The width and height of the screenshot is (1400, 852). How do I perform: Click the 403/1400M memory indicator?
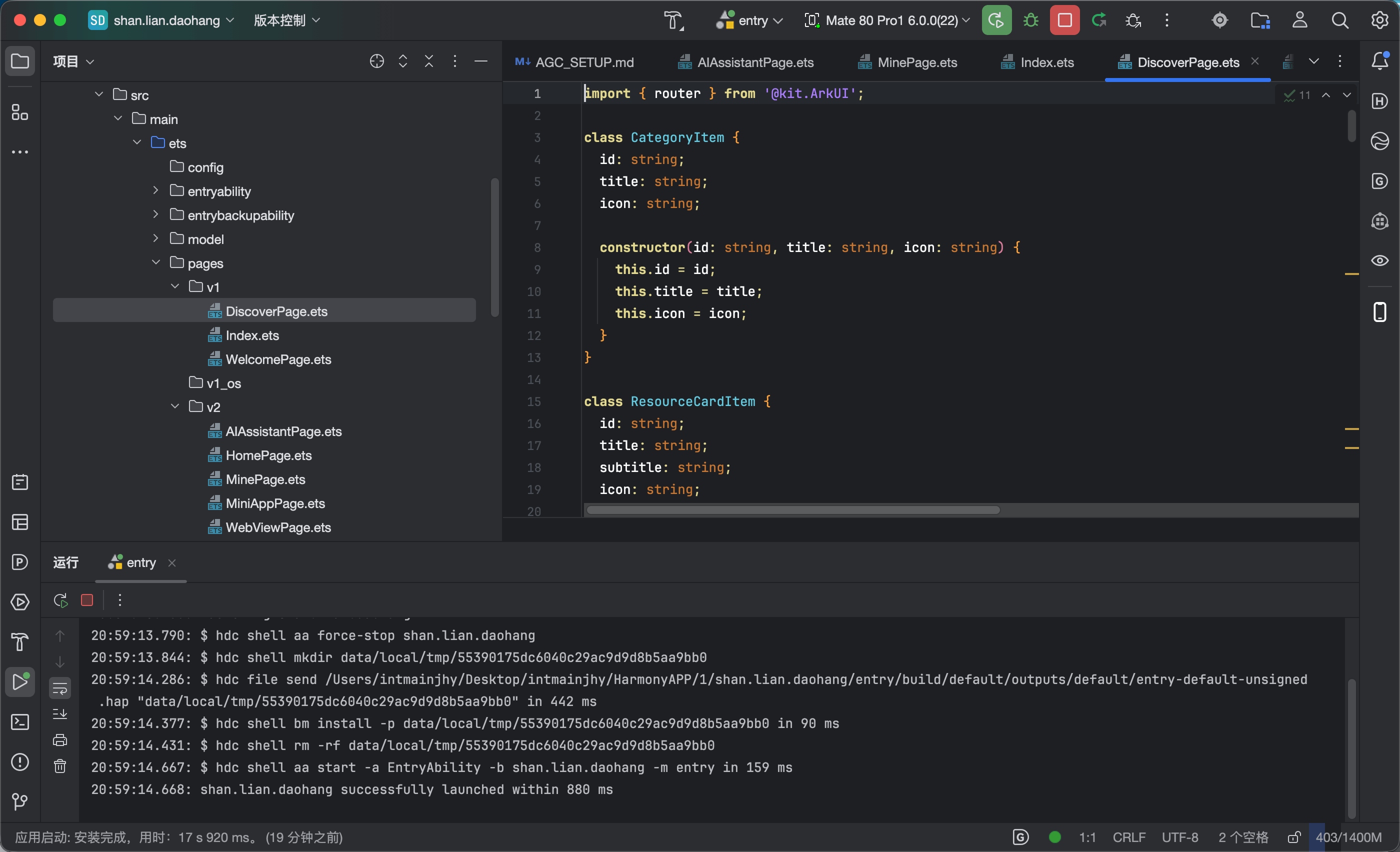tap(1348, 837)
